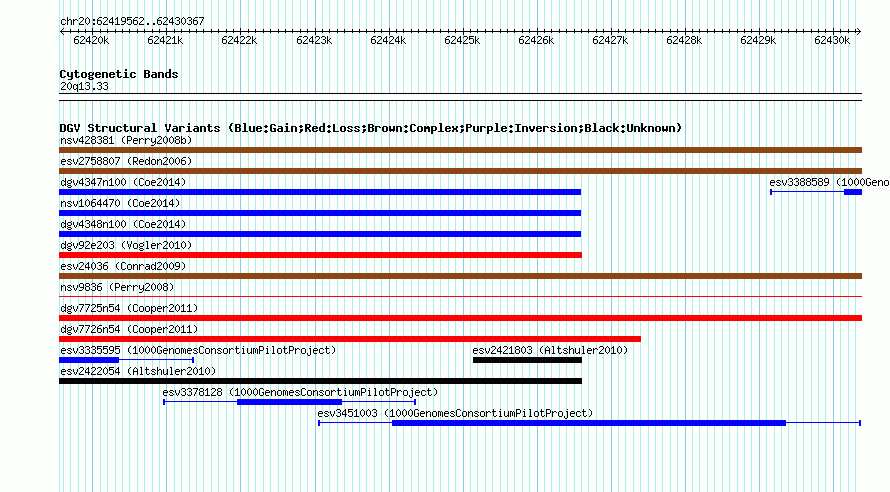Open variant label nsv428381 (Perry2008b)

click(x=126, y=140)
